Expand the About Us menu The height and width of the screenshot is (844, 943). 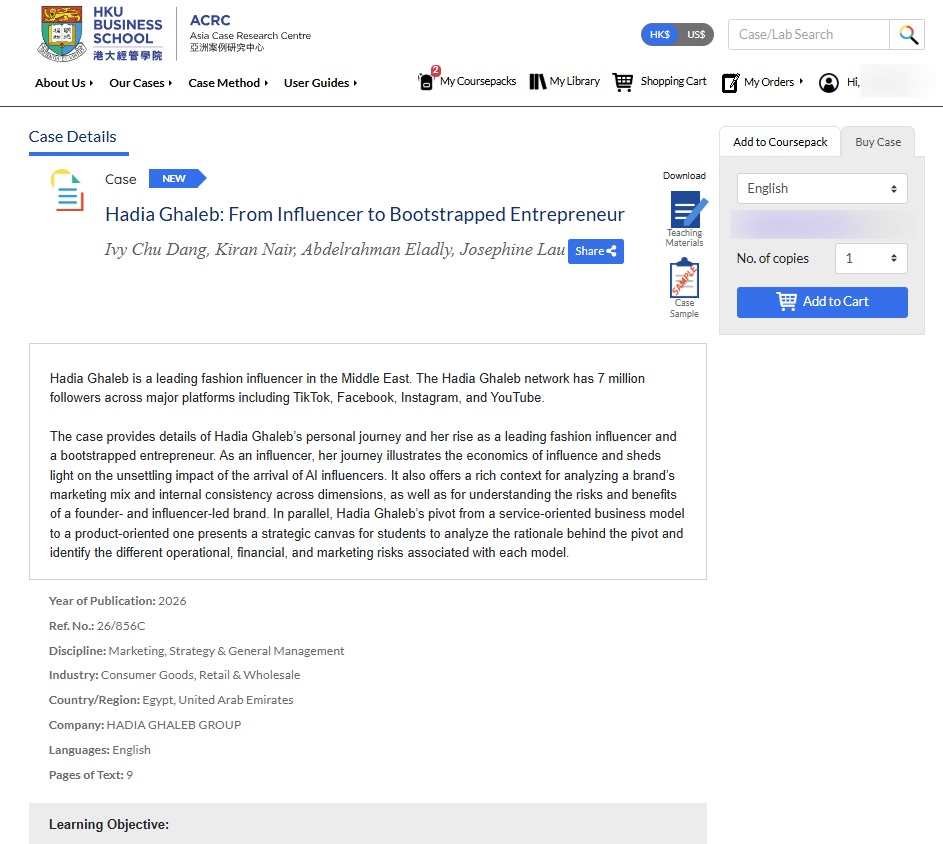(64, 83)
